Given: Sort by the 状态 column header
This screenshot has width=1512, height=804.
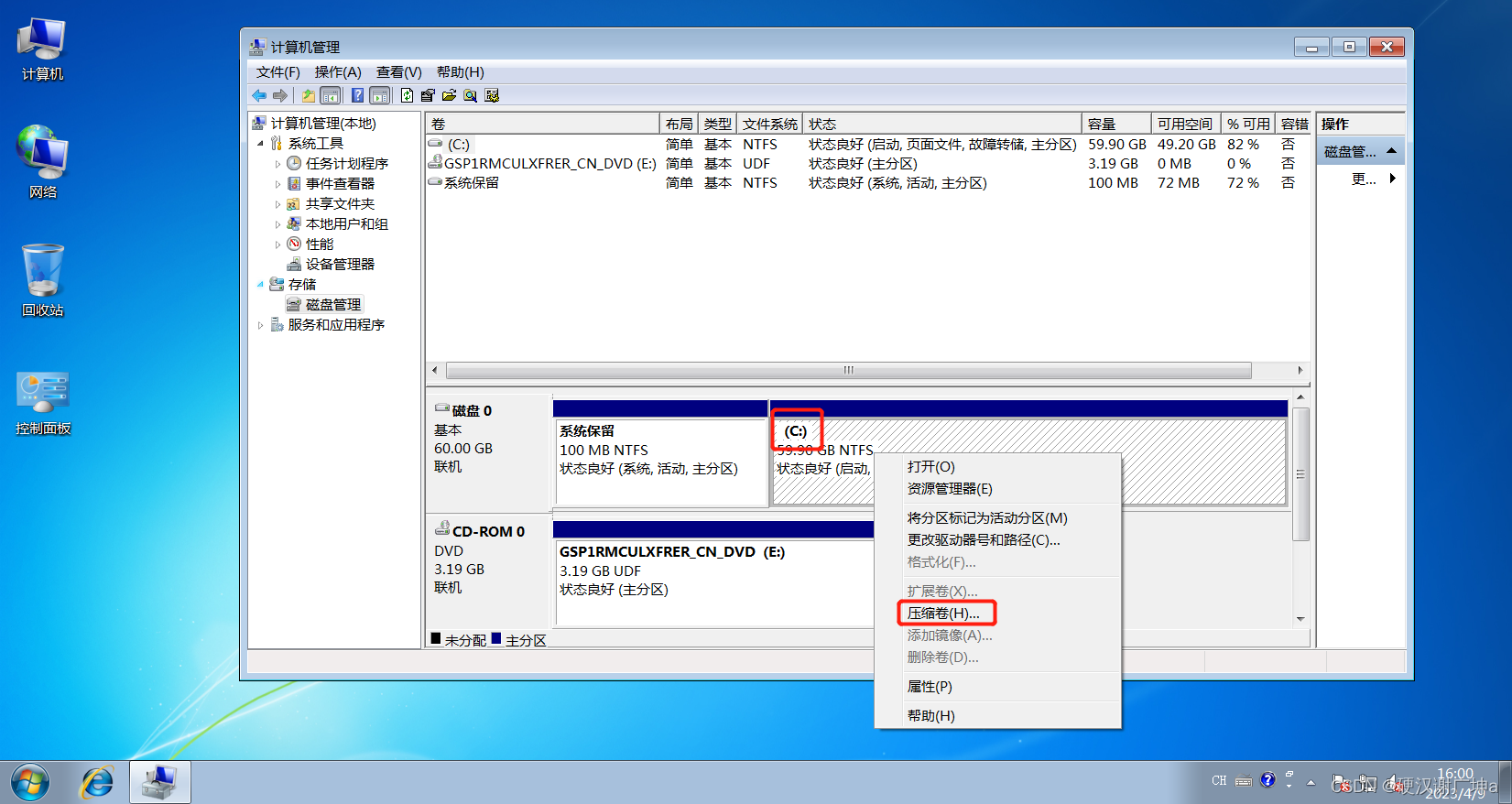Looking at the screenshot, I should (x=942, y=124).
